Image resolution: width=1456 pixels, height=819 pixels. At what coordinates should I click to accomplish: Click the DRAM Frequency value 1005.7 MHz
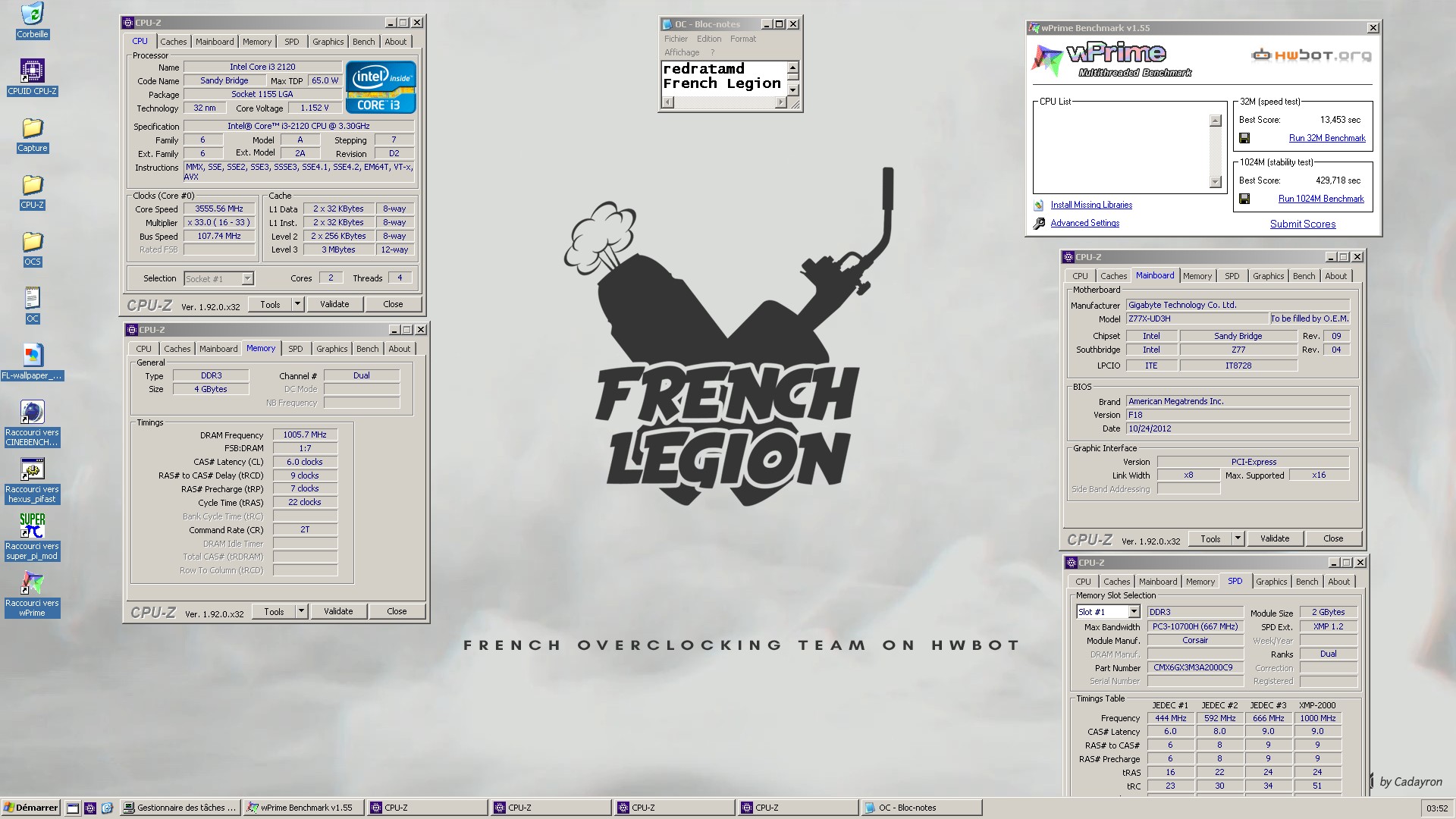(x=305, y=435)
